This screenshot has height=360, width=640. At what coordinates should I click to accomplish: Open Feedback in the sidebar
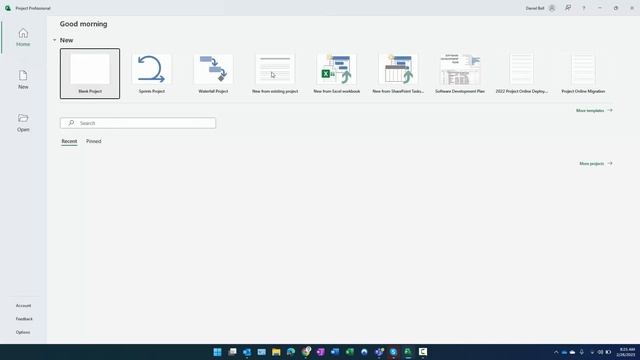(24, 319)
